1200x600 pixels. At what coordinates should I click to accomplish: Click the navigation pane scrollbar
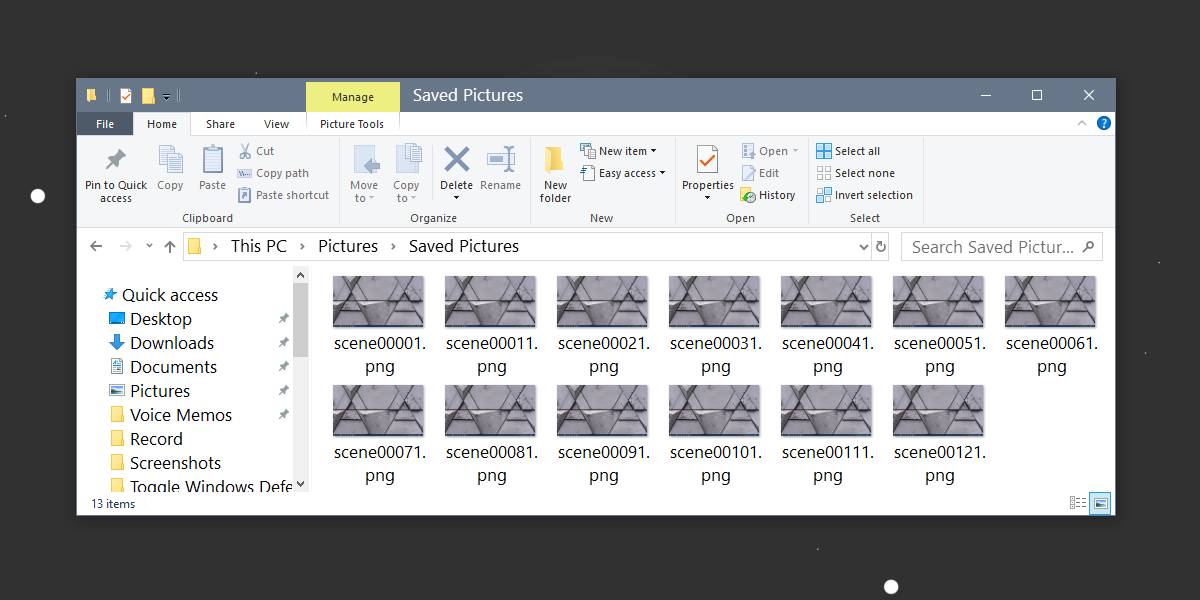301,320
